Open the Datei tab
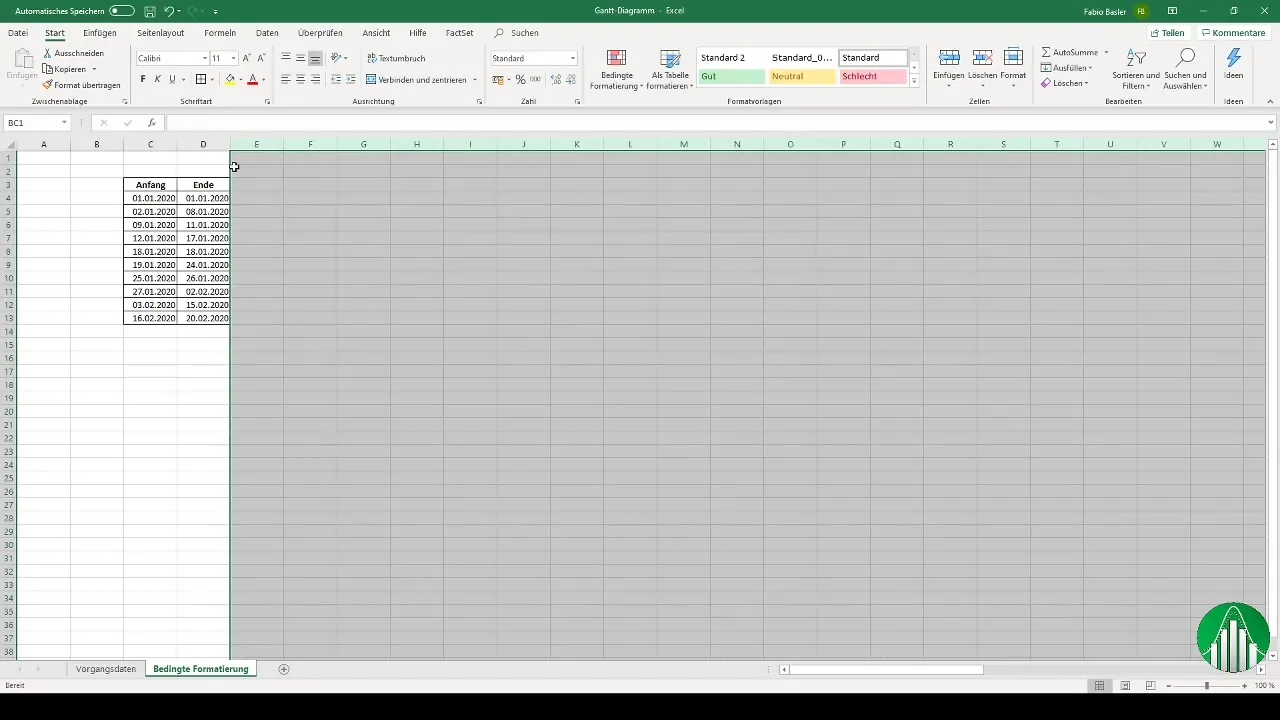This screenshot has width=1280, height=720. [x=18, y=33]
